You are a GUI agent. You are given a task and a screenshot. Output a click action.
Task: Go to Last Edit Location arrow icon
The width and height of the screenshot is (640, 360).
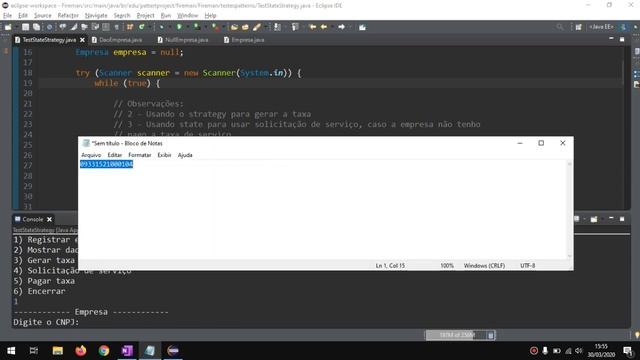click(312, 27)
